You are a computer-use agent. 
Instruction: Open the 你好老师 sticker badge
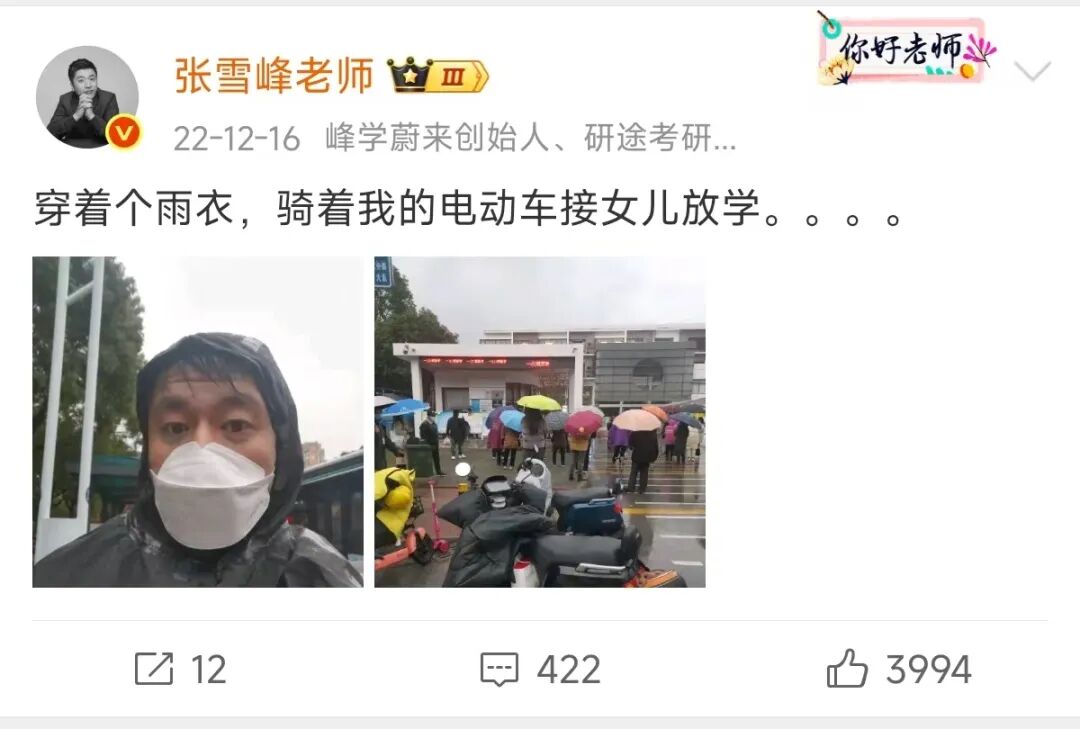click(x=906, y=50)
